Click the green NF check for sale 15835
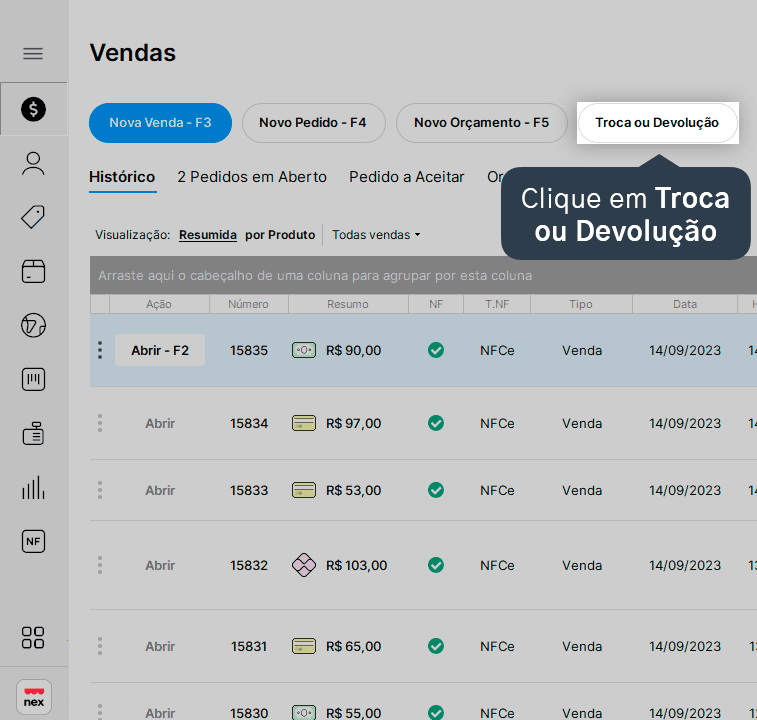Screen dimensions: 757x720 pyautogui.click(x=436, y=350)
